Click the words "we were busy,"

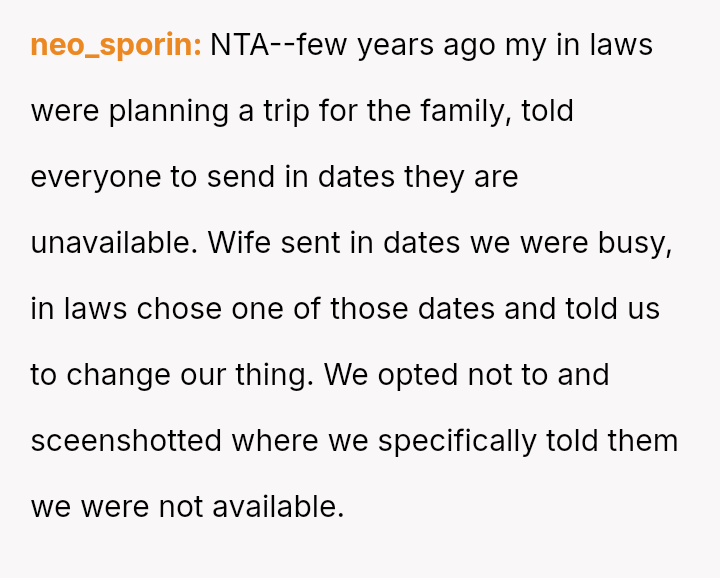tap(562, 242)
